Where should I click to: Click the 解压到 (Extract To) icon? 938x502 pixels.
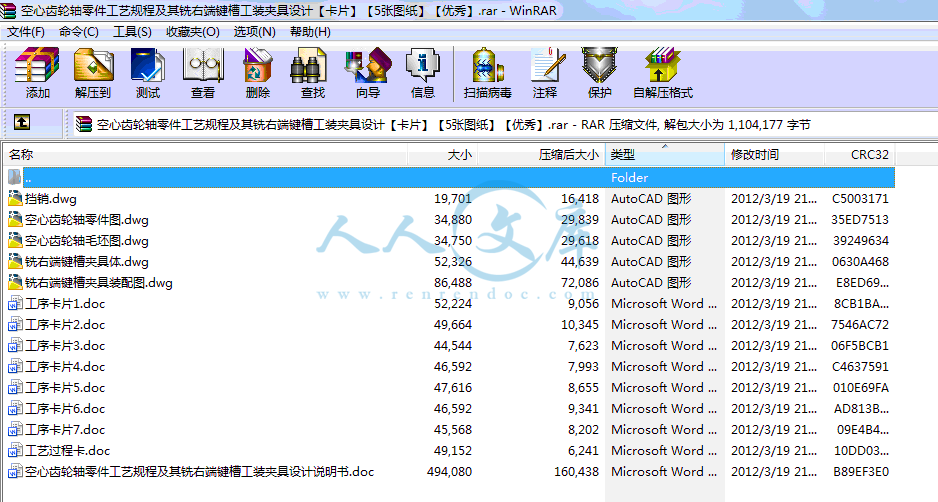(93, 72)
